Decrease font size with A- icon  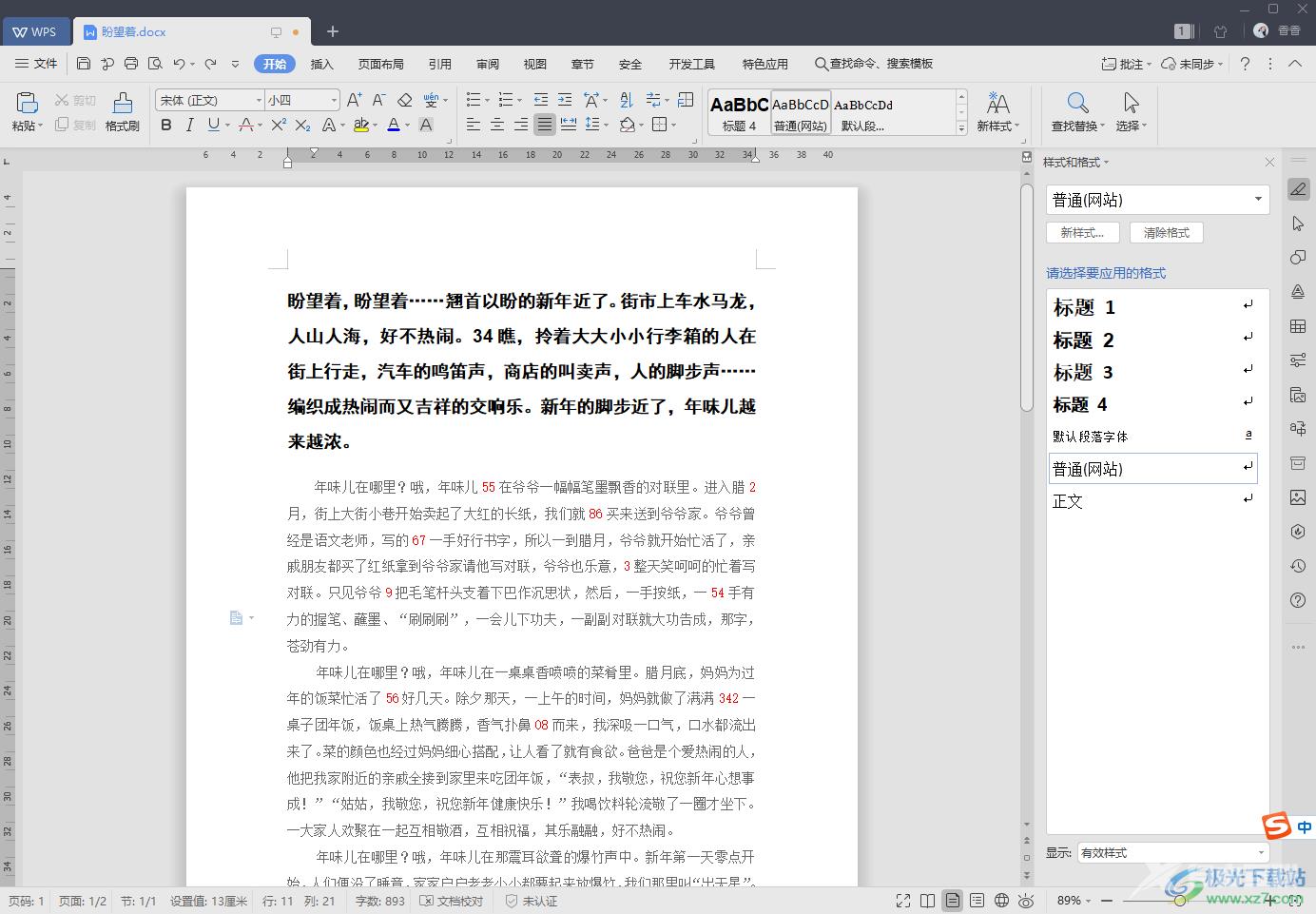[x=378, y=100]
